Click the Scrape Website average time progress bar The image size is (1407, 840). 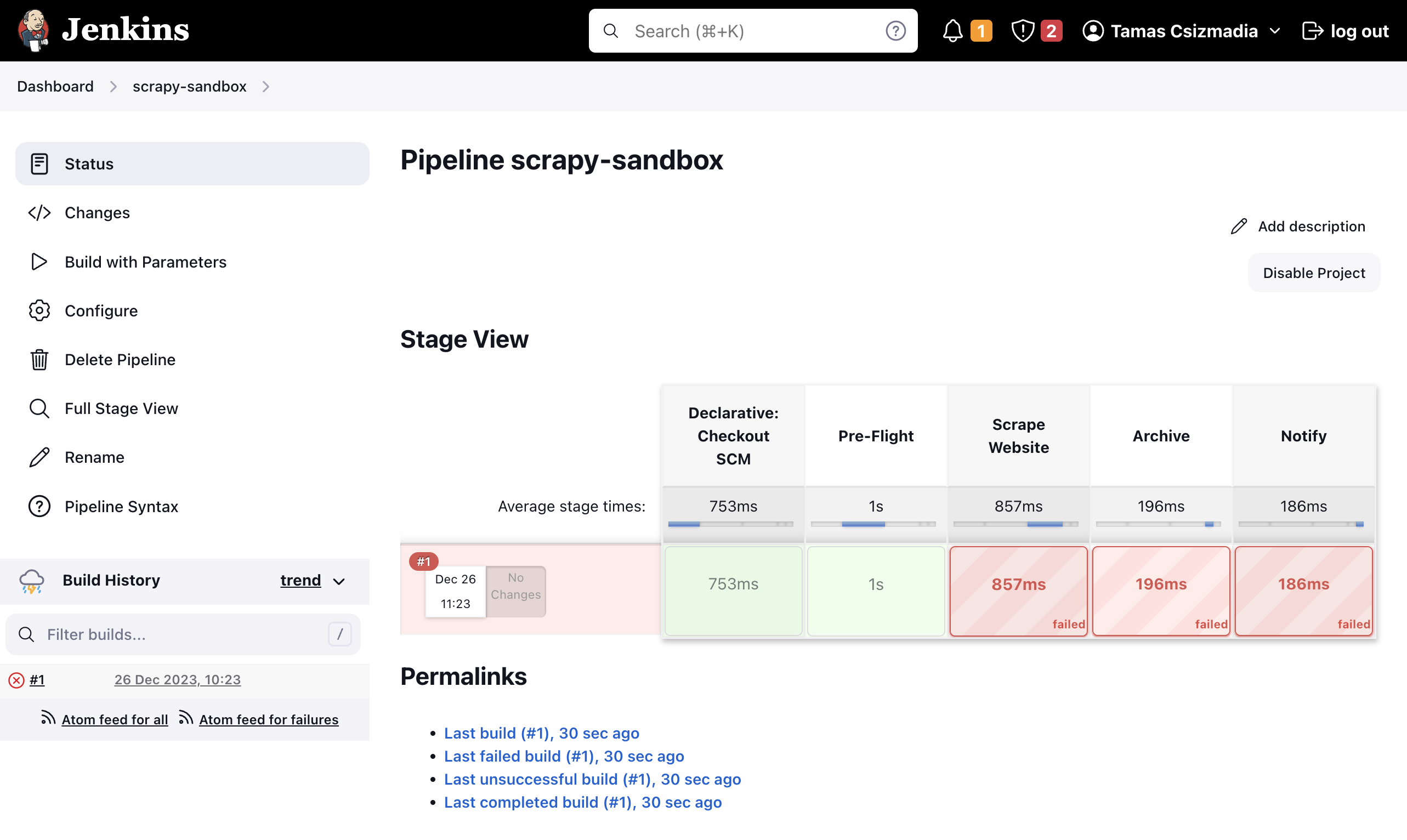pos(1018,524)
